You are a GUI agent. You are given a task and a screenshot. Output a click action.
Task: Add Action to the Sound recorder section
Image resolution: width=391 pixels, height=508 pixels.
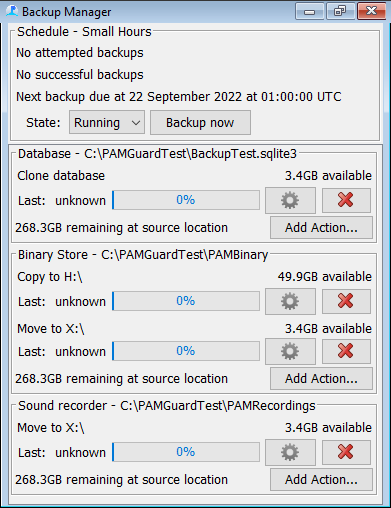[321, 480]
